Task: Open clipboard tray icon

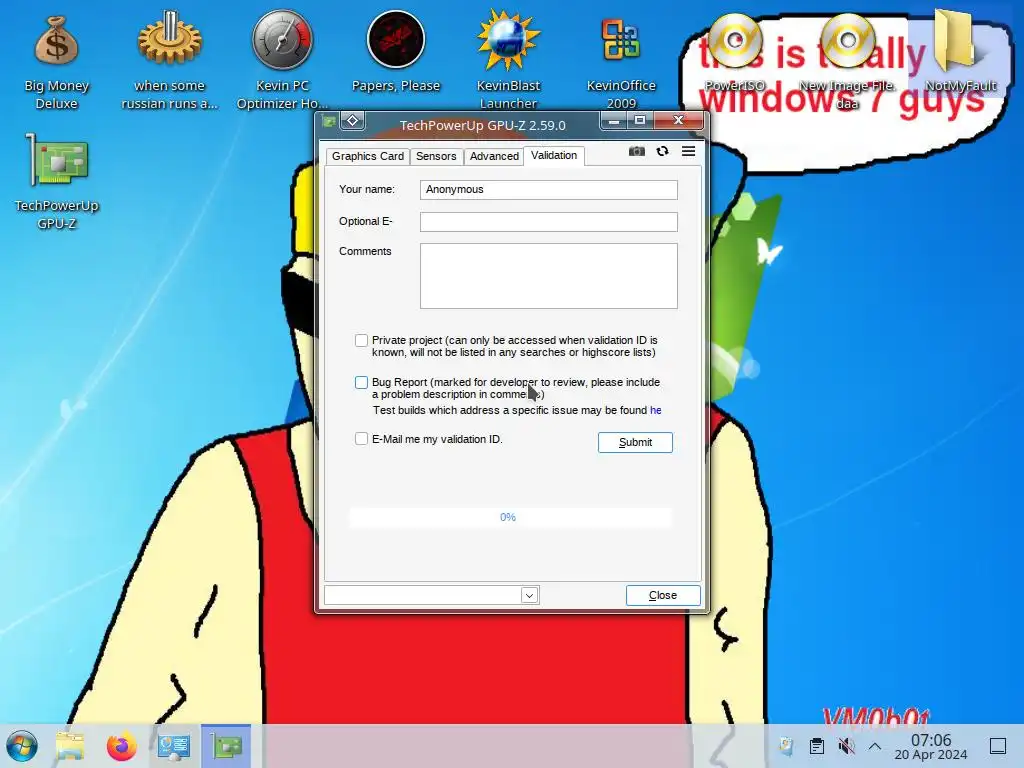Action: click(816, 746)
